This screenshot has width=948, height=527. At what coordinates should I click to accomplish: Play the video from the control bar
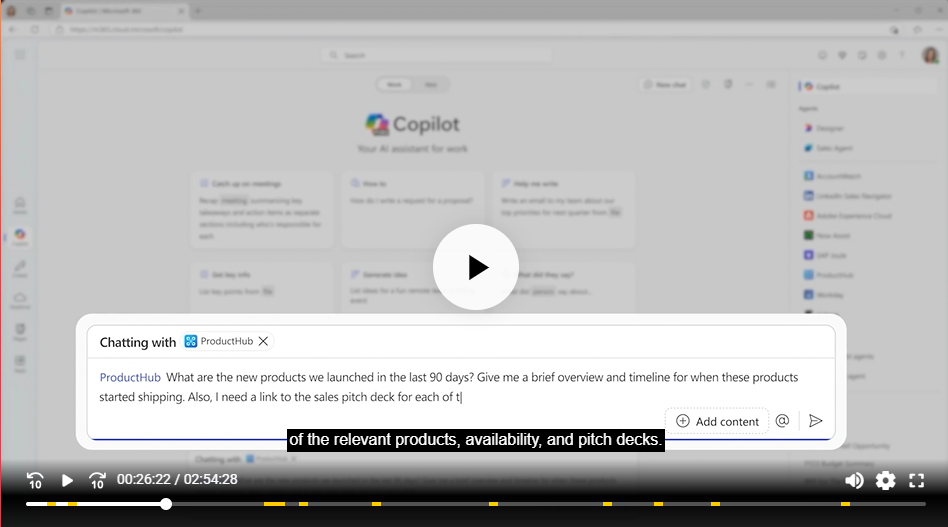[67, 480]
